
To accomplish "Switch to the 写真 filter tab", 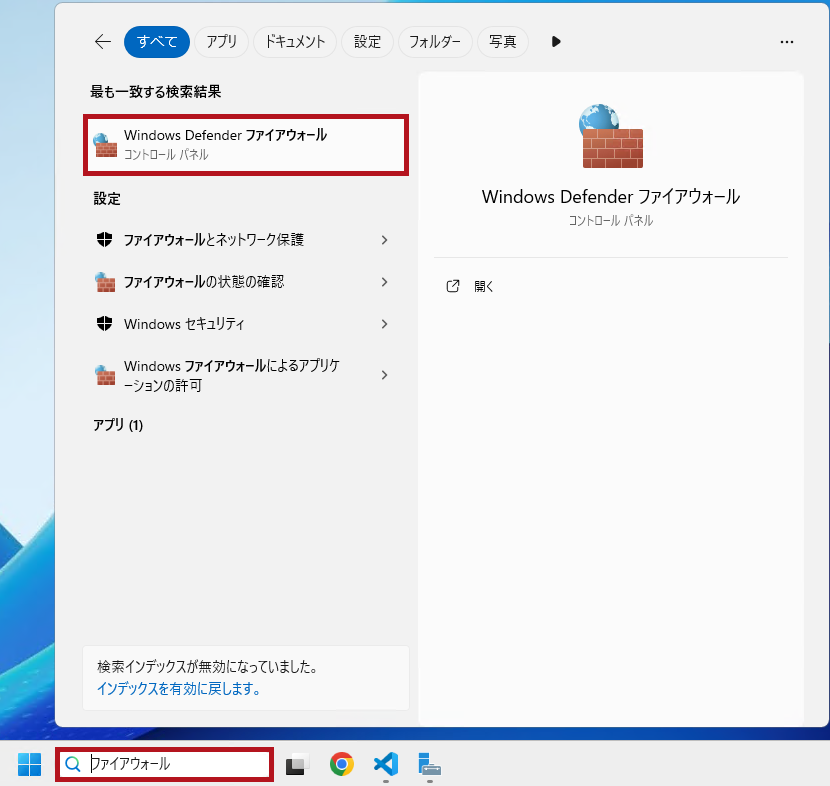I will point(502,42).
